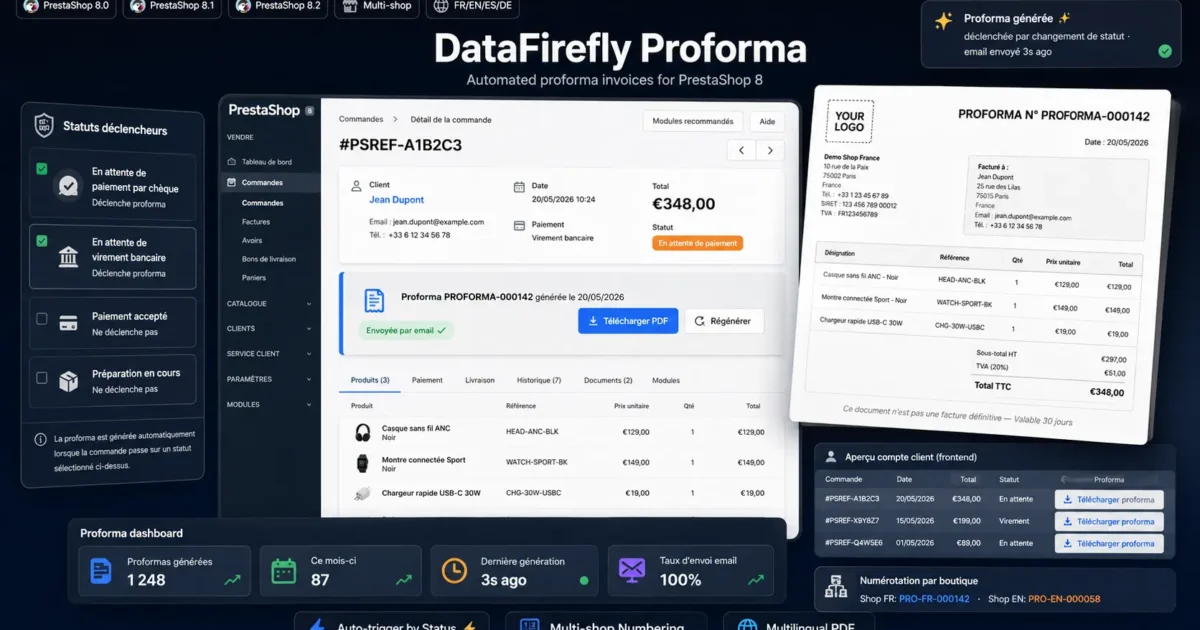Open the PRO-EN-000058 shop number link

click(x=1065, y=599)
